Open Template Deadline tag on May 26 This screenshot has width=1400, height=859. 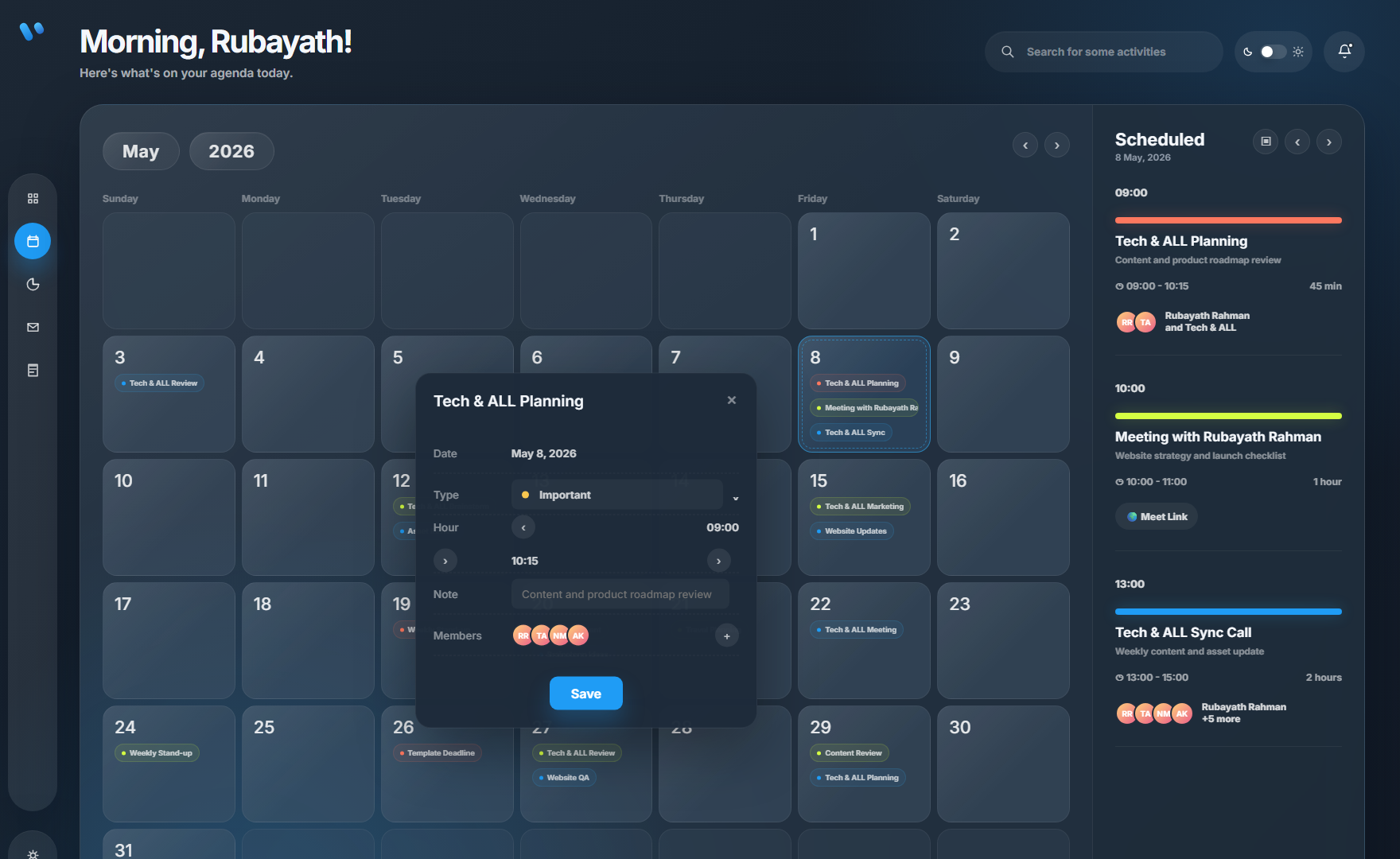(437, 753)
